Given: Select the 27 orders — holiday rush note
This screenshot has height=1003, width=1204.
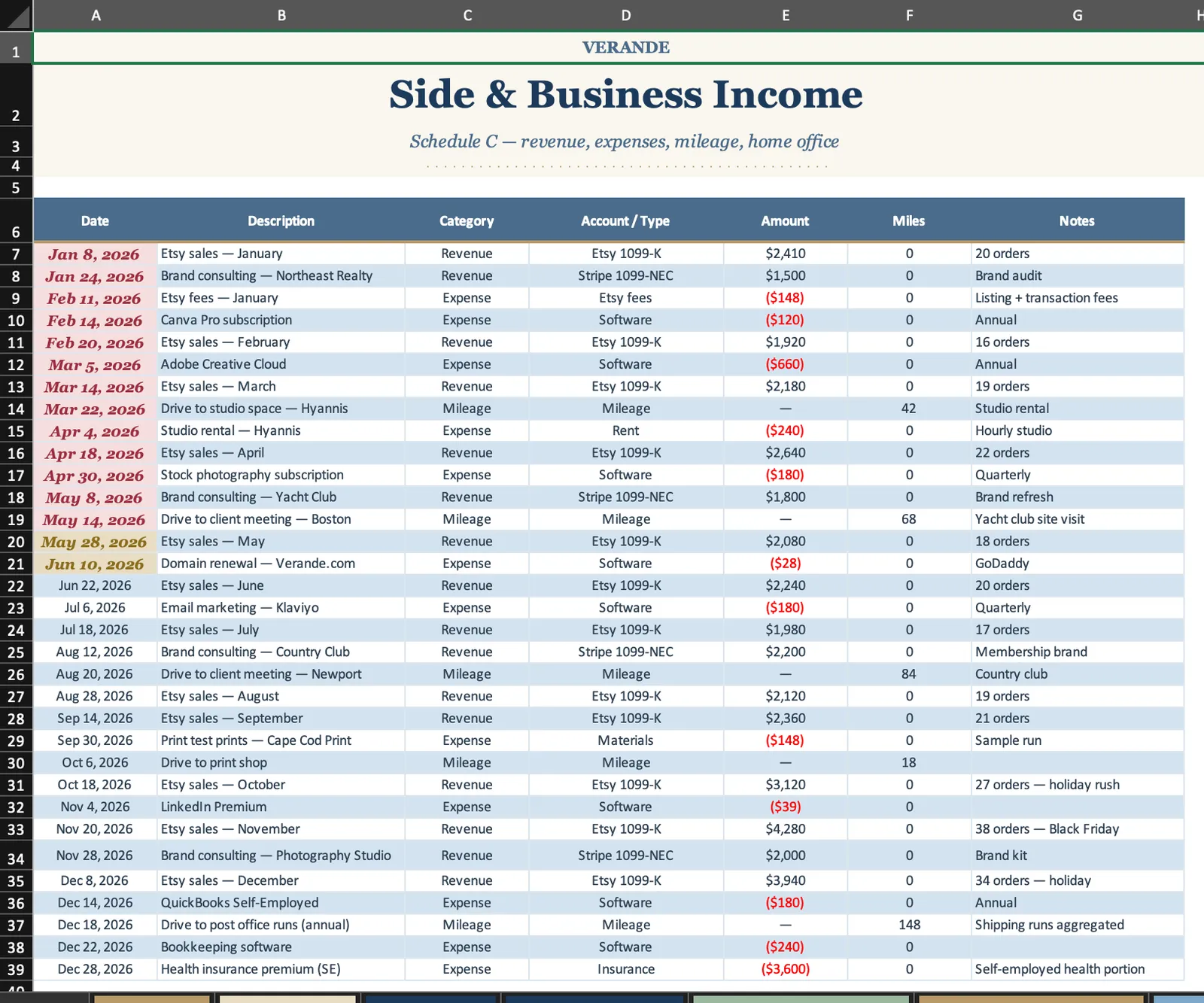Looking at the screenshot, I should point(1078,786).
